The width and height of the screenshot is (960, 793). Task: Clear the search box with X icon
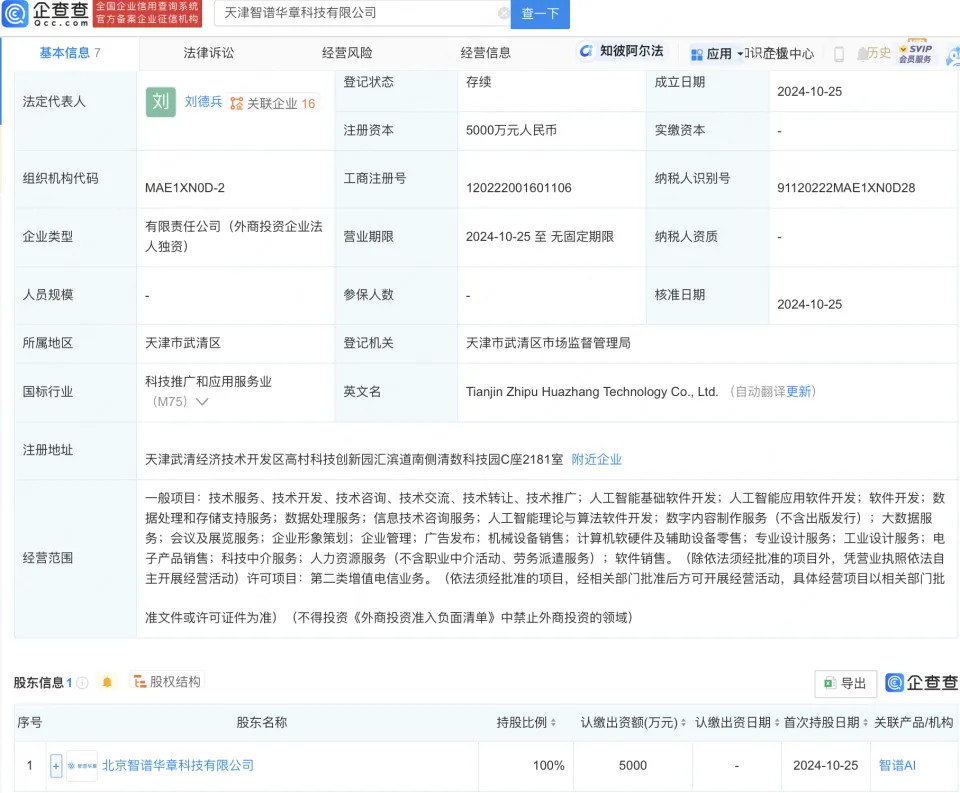tap(503, 13)
